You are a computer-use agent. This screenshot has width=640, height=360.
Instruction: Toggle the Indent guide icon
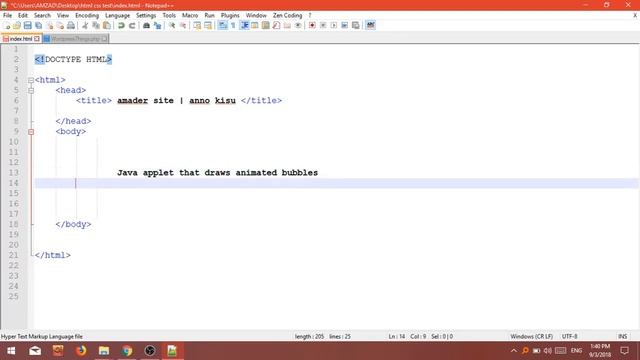pyautogui.click(x=244, y=25)
